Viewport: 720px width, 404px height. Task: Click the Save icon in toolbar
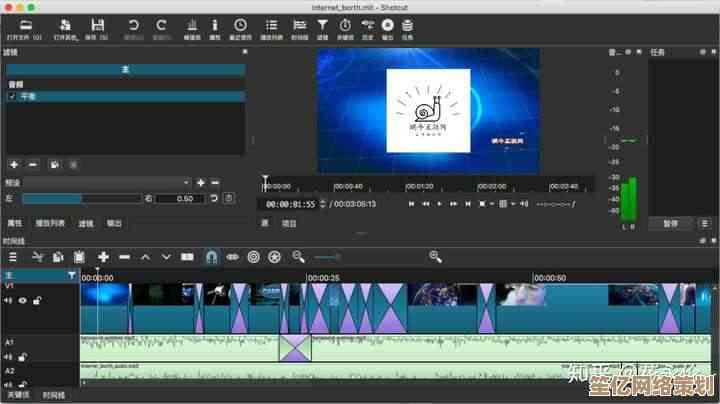97,25
